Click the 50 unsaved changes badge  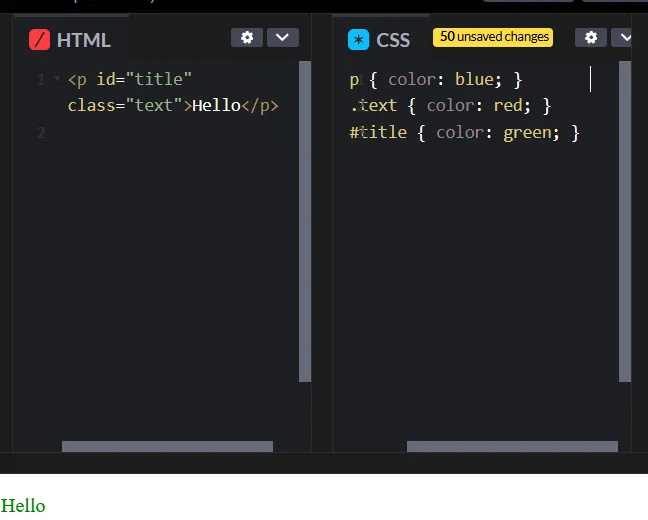(493, 37)
